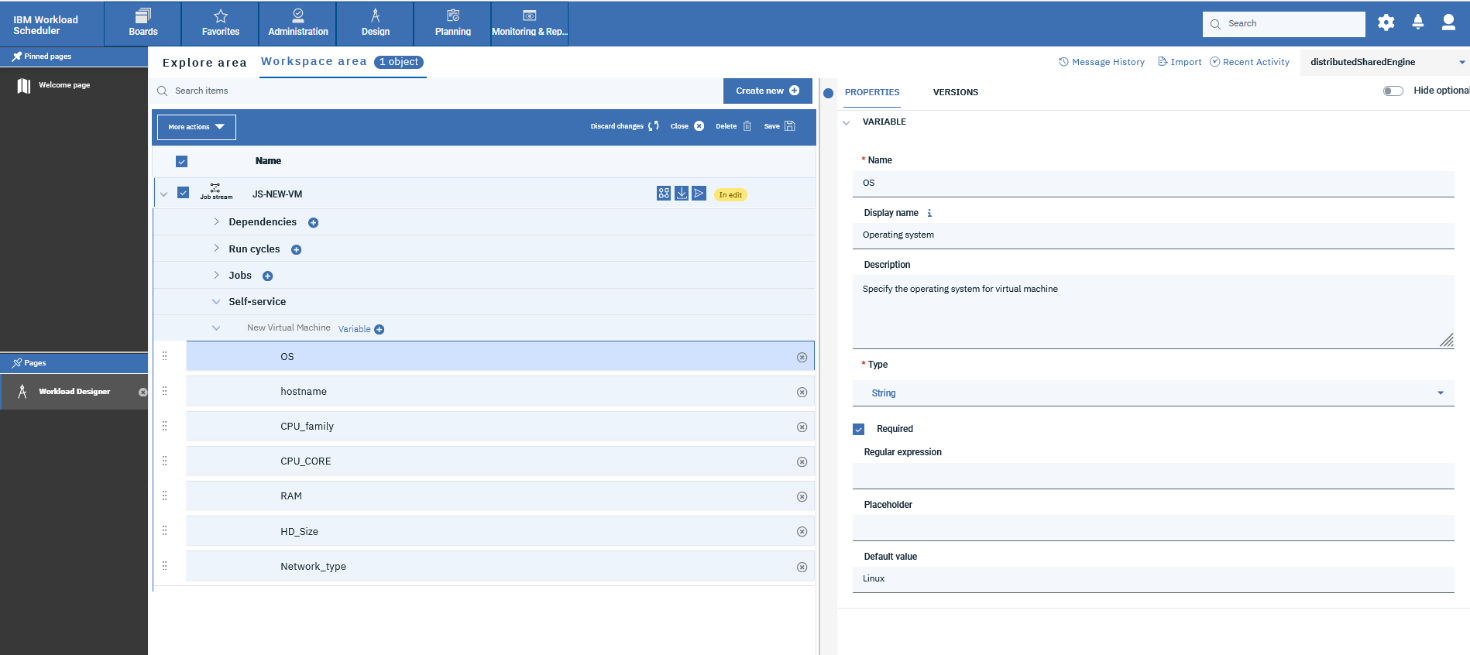1470x655 pixels.
Task: Switch to the VERSIONS tab
Action: click(x=955, y=92)
